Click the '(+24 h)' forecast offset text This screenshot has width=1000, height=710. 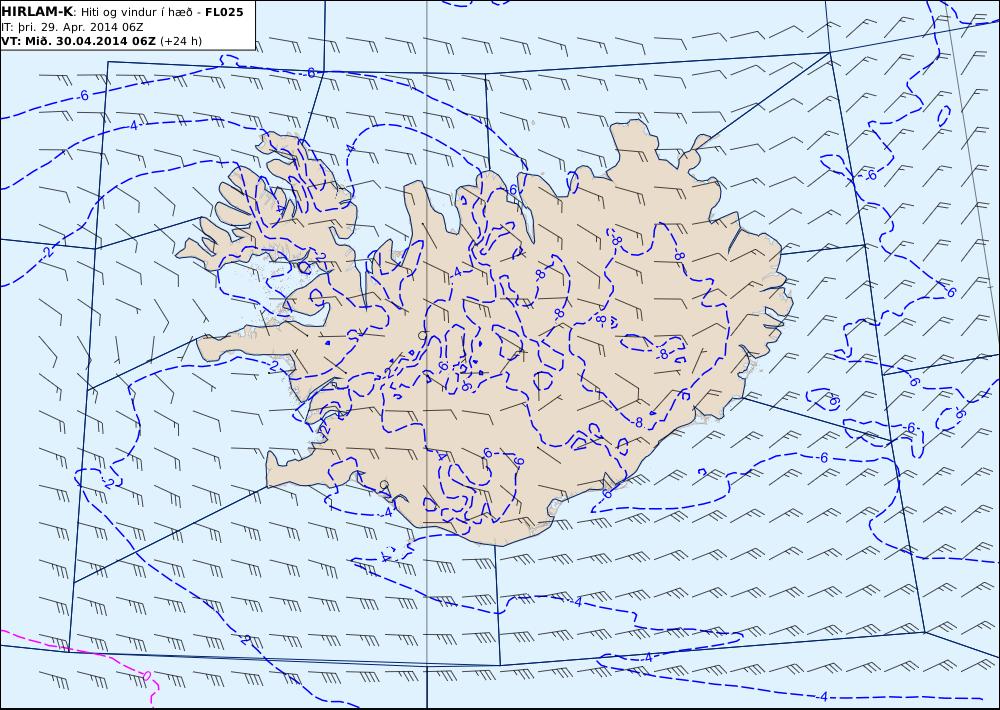coord(180,41)
